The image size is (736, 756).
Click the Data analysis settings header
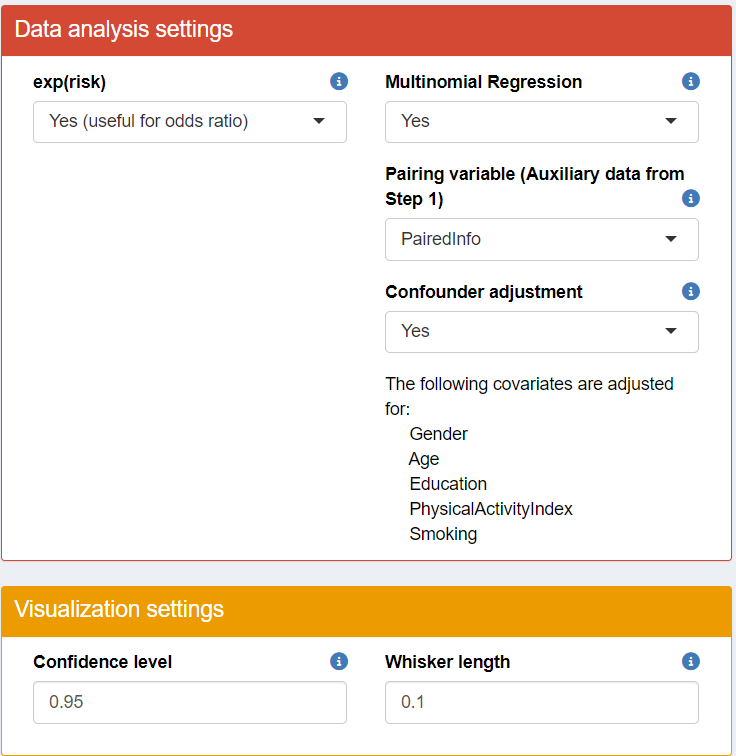pos(124,29)
